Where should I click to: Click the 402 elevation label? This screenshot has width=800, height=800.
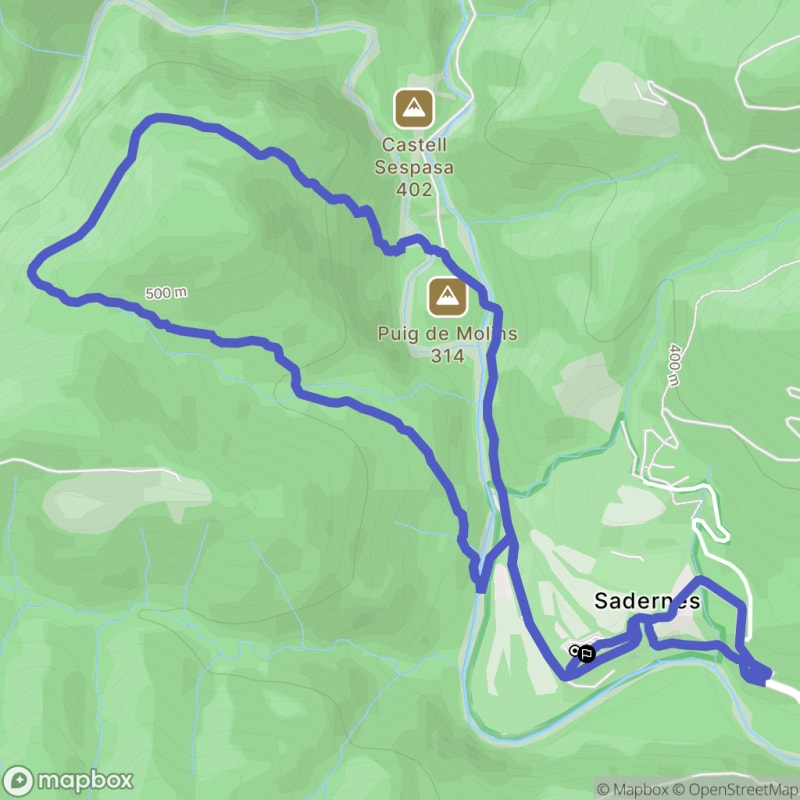[414, 189]
